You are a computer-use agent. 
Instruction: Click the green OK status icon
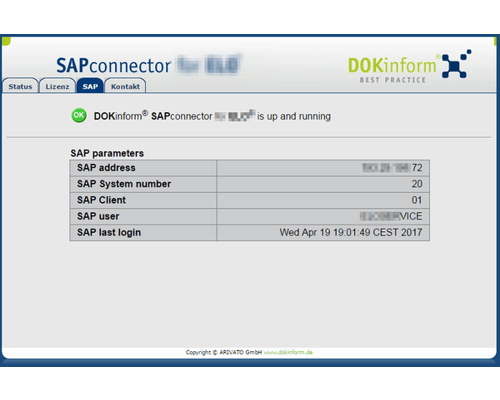point(79,116)
